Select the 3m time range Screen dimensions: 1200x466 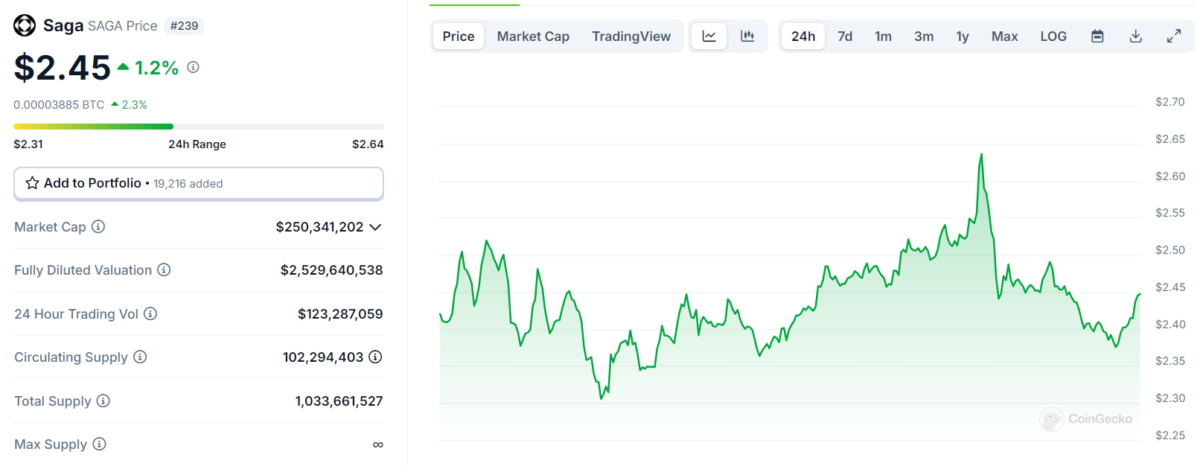click(x=924, y=36)
